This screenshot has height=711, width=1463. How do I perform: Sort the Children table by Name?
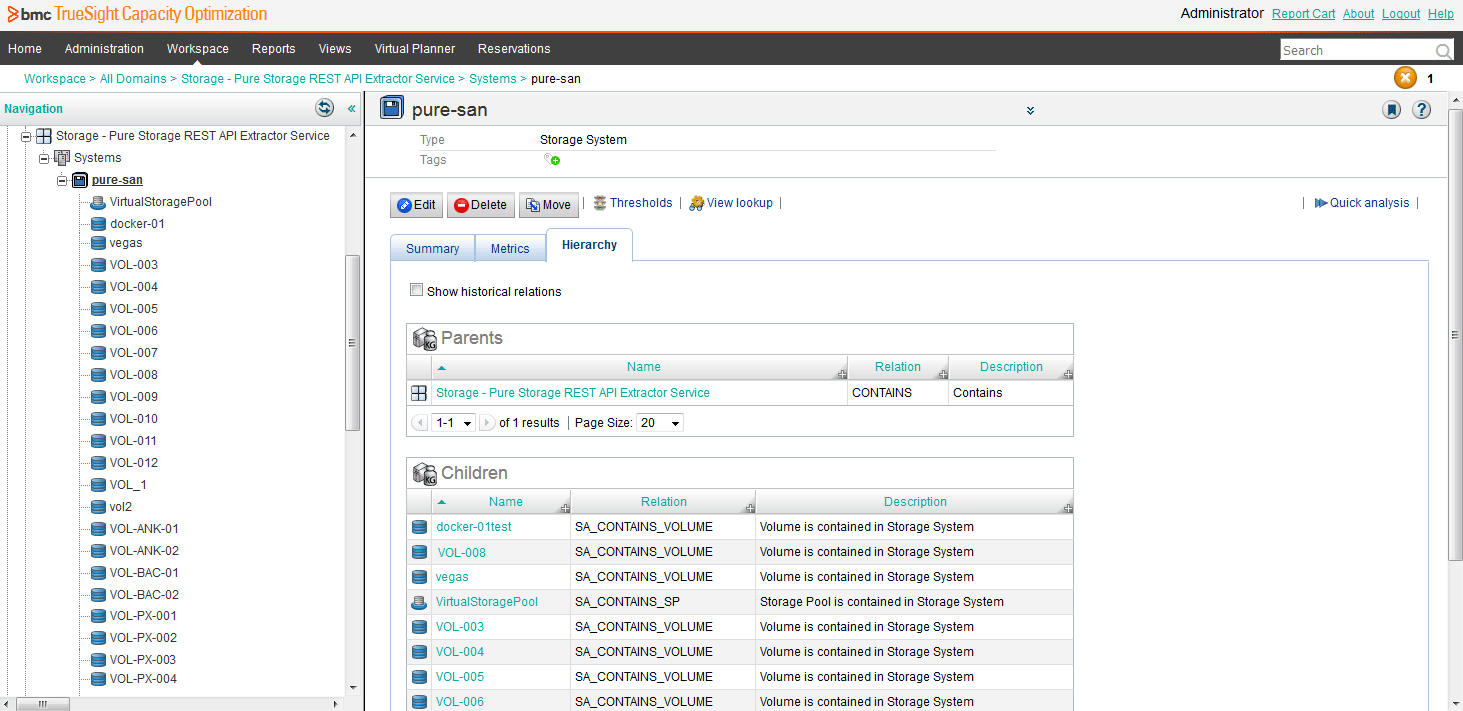click(x=506, y=502)
